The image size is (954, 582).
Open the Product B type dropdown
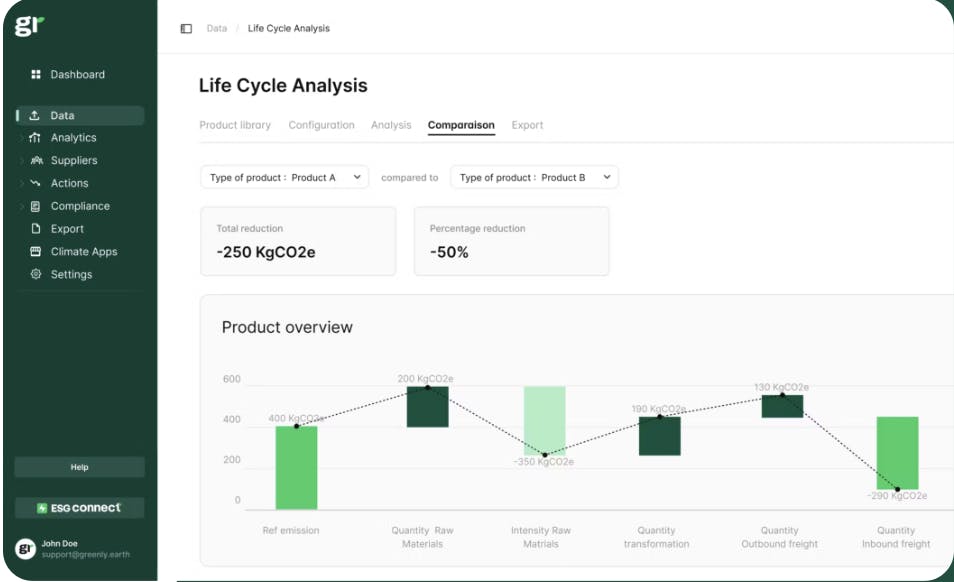pos(535,176)
